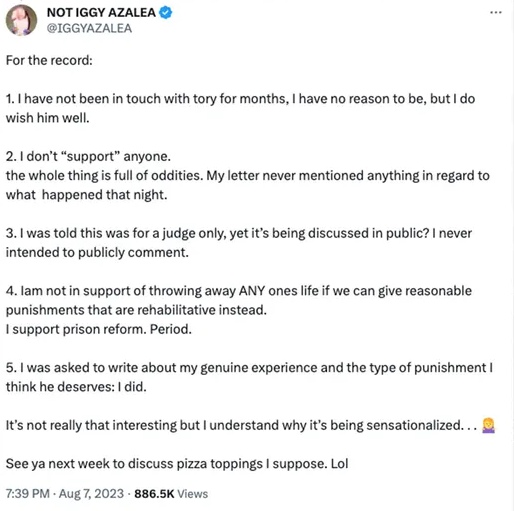Select the "told this was for a judge only" line
514x511 pixels.
pyautogui.click(x=239, y=233)
